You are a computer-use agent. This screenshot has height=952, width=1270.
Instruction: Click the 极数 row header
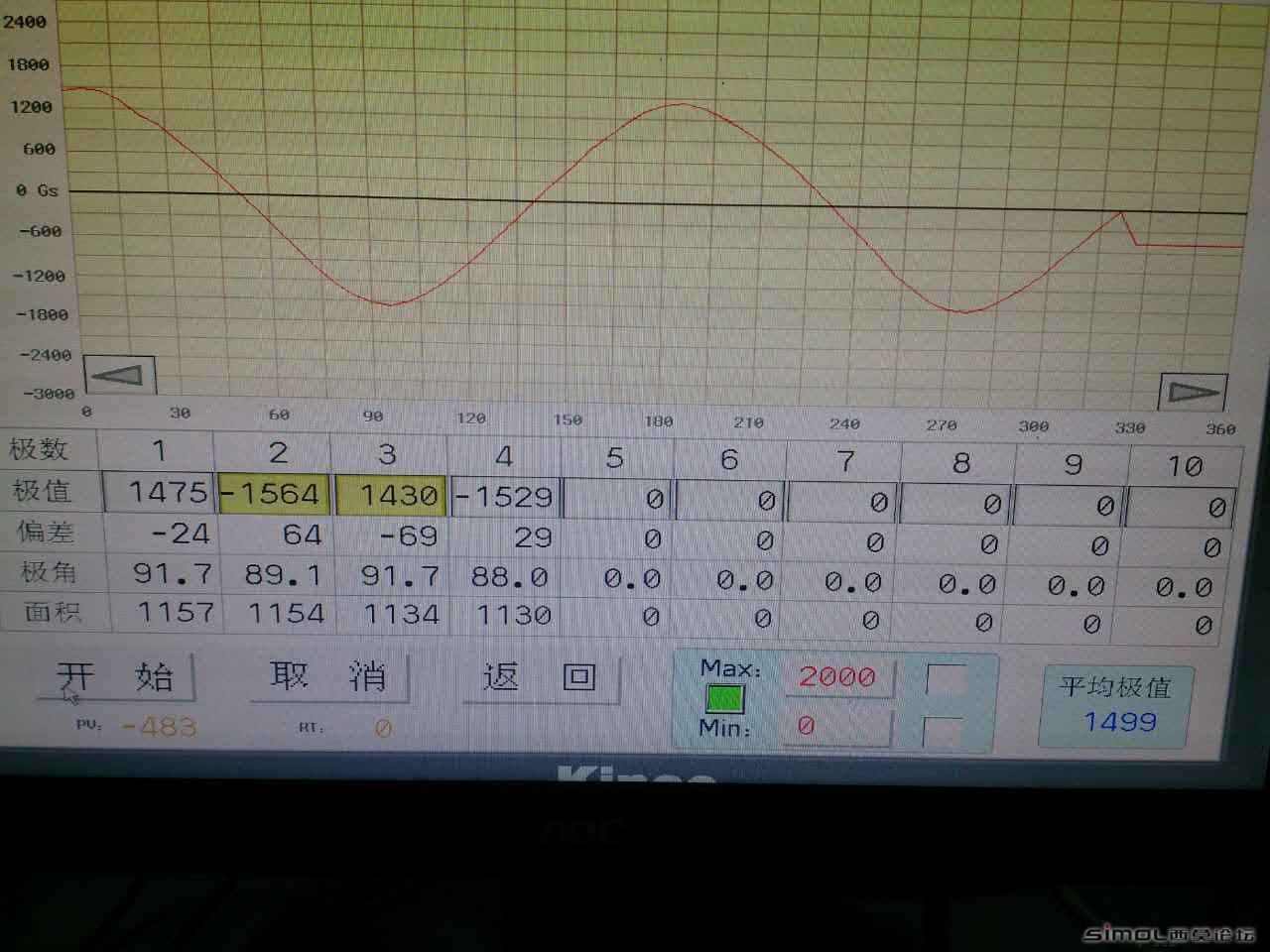click(40, 449)
